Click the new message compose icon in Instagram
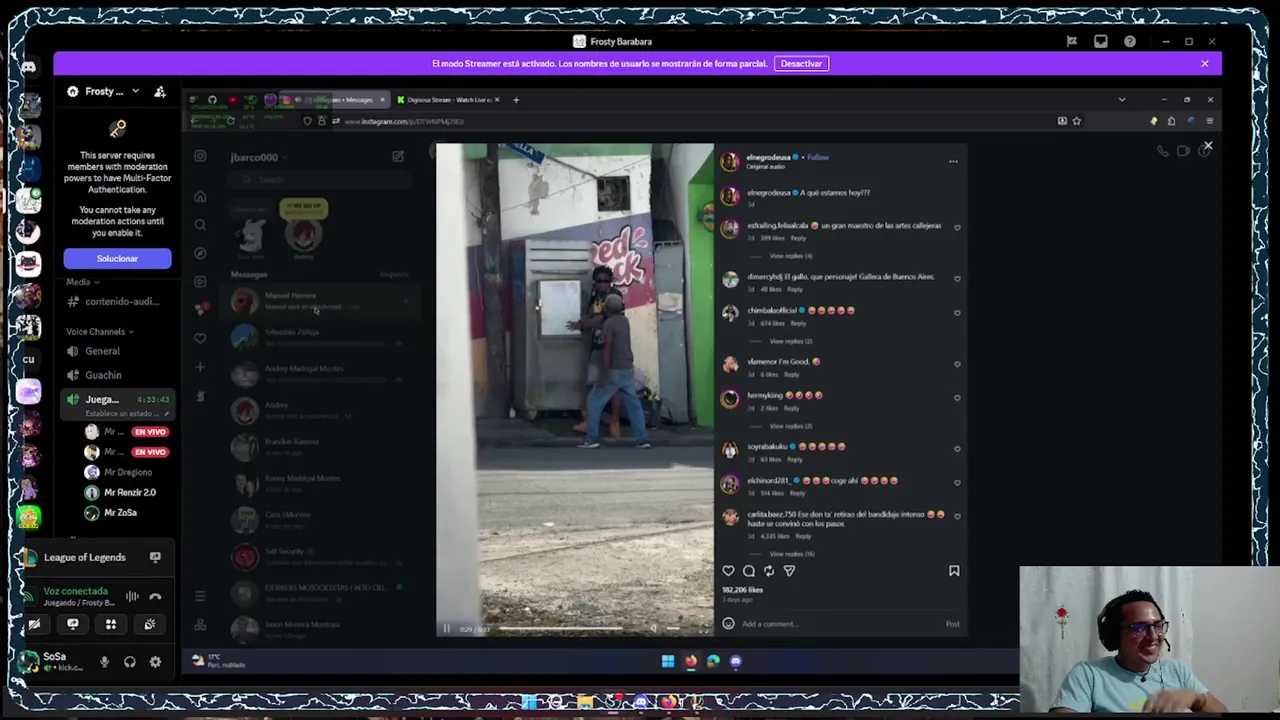This screenshot has width=1280, height=720. [398, 157]
